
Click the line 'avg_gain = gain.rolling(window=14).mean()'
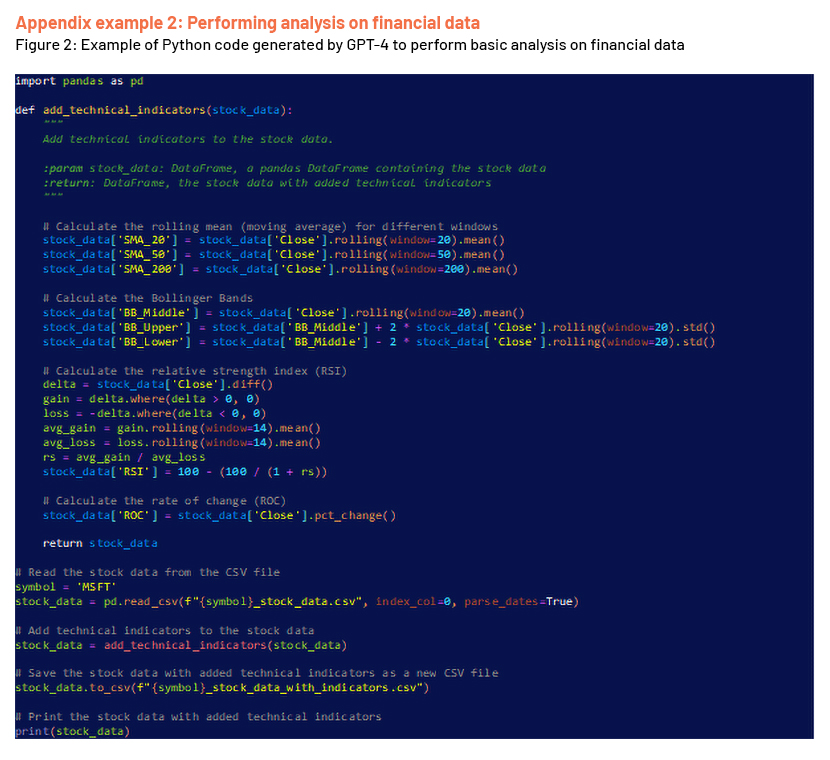pyautogui.click(x=182, y=428)
